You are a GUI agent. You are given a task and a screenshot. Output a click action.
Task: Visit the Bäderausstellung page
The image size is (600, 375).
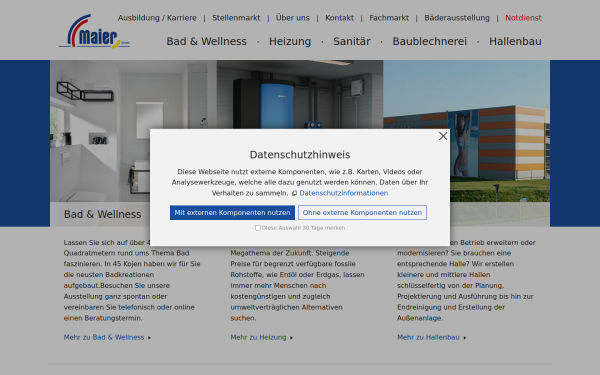(x=457, y=18)
